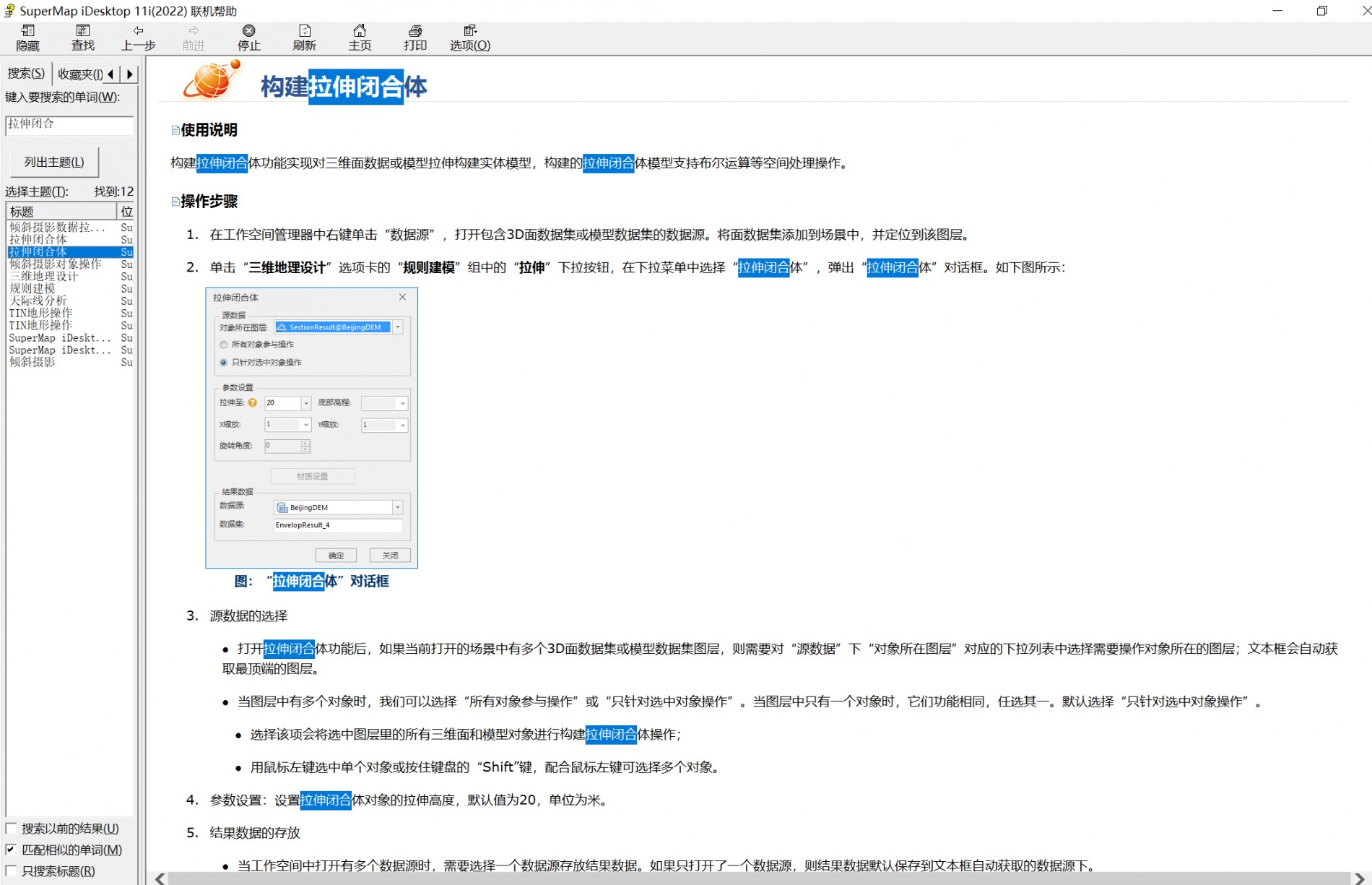Click the search keyword input field
This screenshot has height=885, width=1372.
tap(69, 124)
